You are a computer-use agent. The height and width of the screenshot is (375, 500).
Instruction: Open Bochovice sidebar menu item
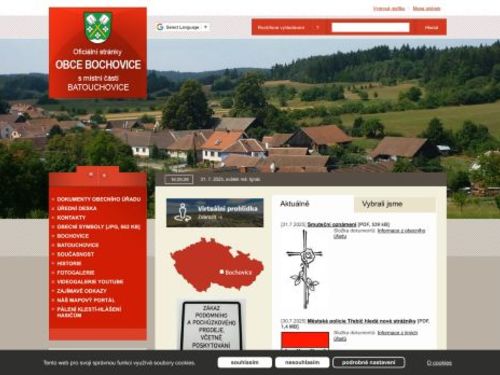(x=73, y=236)
